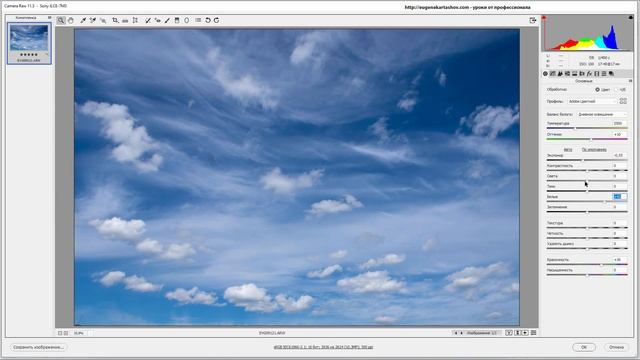The image size is (640, 360).
Task: Select the Color Sampler tool
Action: click(93, 20)
